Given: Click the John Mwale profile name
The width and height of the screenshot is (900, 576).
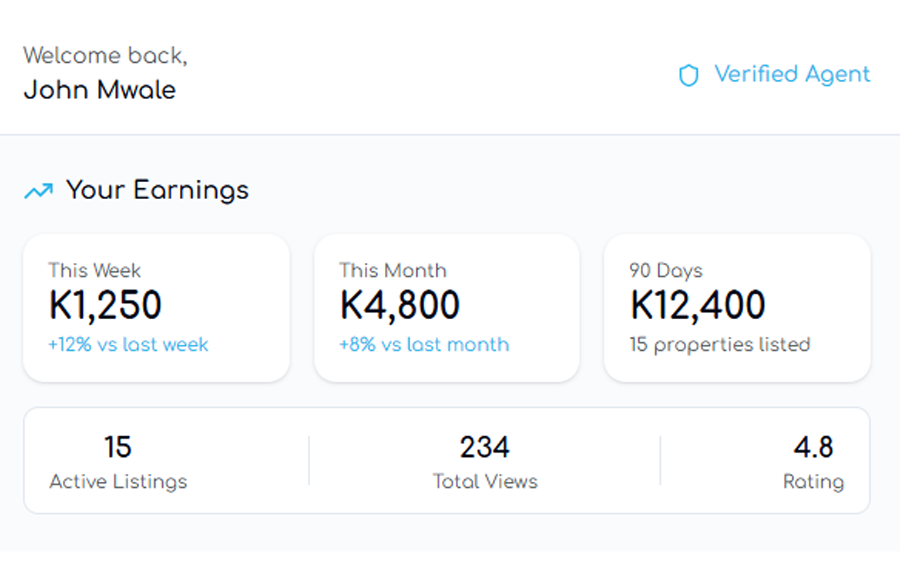Looking at the screenshot, I should click(x=99, y=90).
